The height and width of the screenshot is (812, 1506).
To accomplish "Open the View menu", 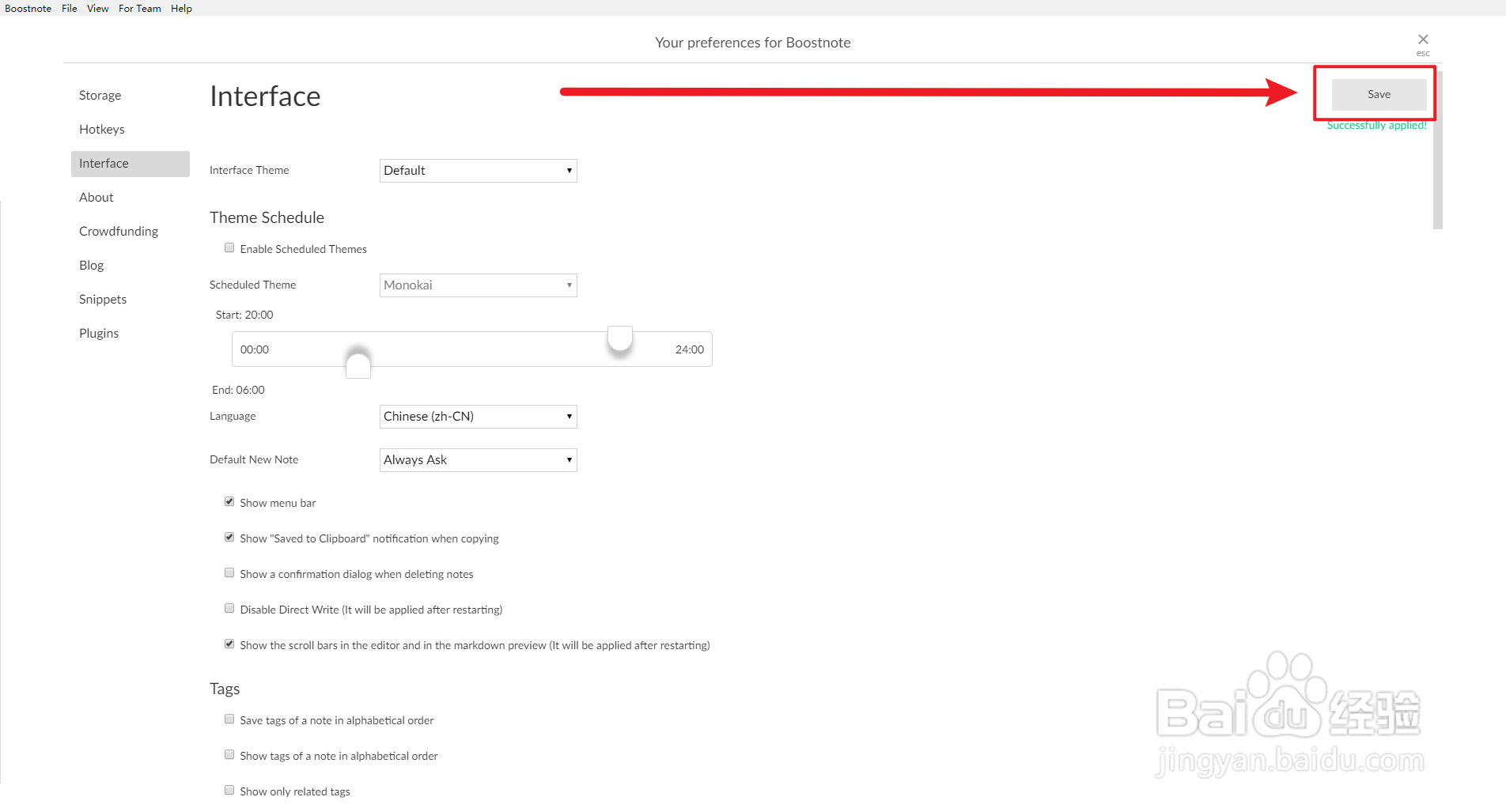I will coord(97,8).
